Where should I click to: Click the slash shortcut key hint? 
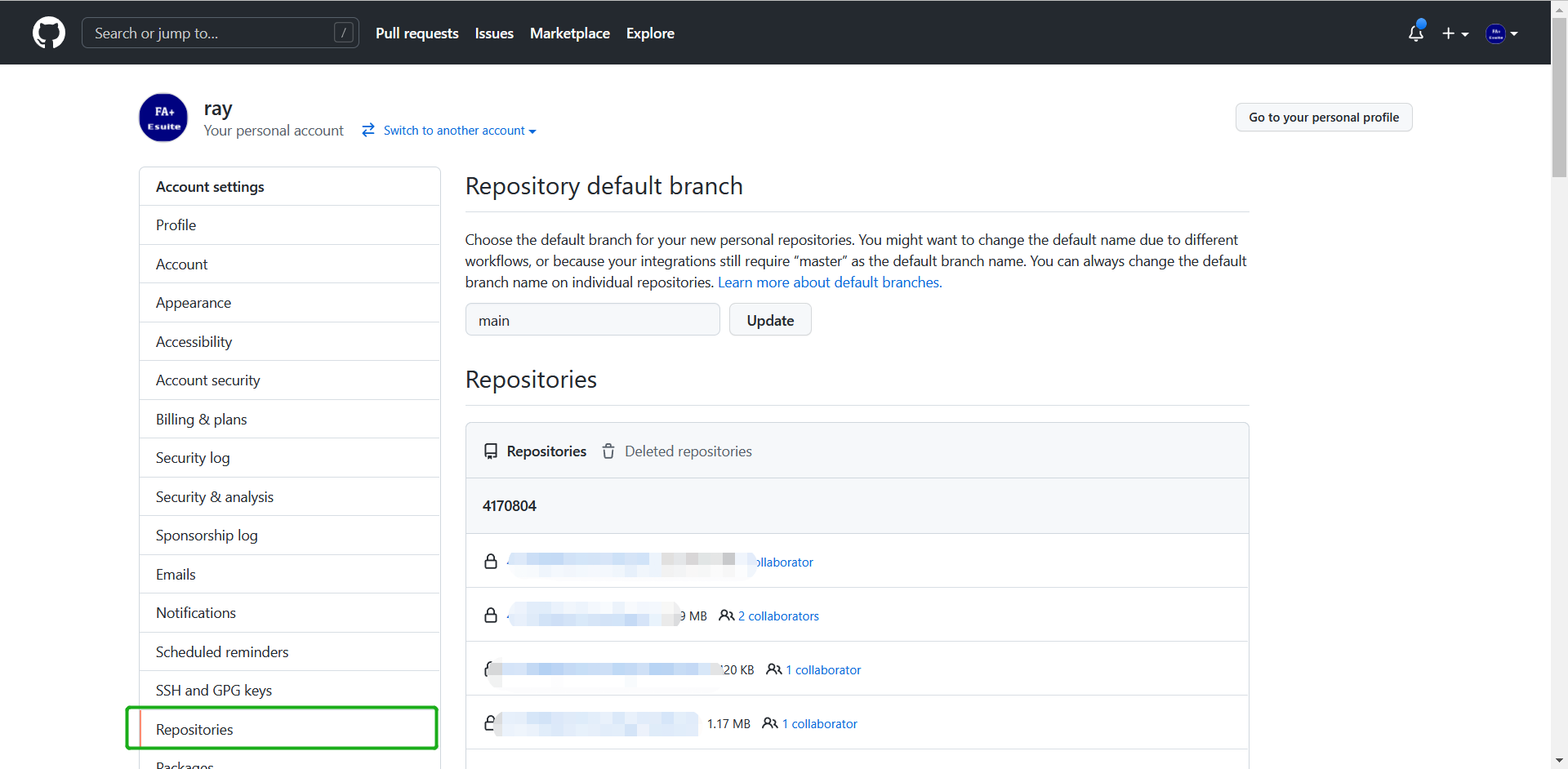tap(344, 33)
